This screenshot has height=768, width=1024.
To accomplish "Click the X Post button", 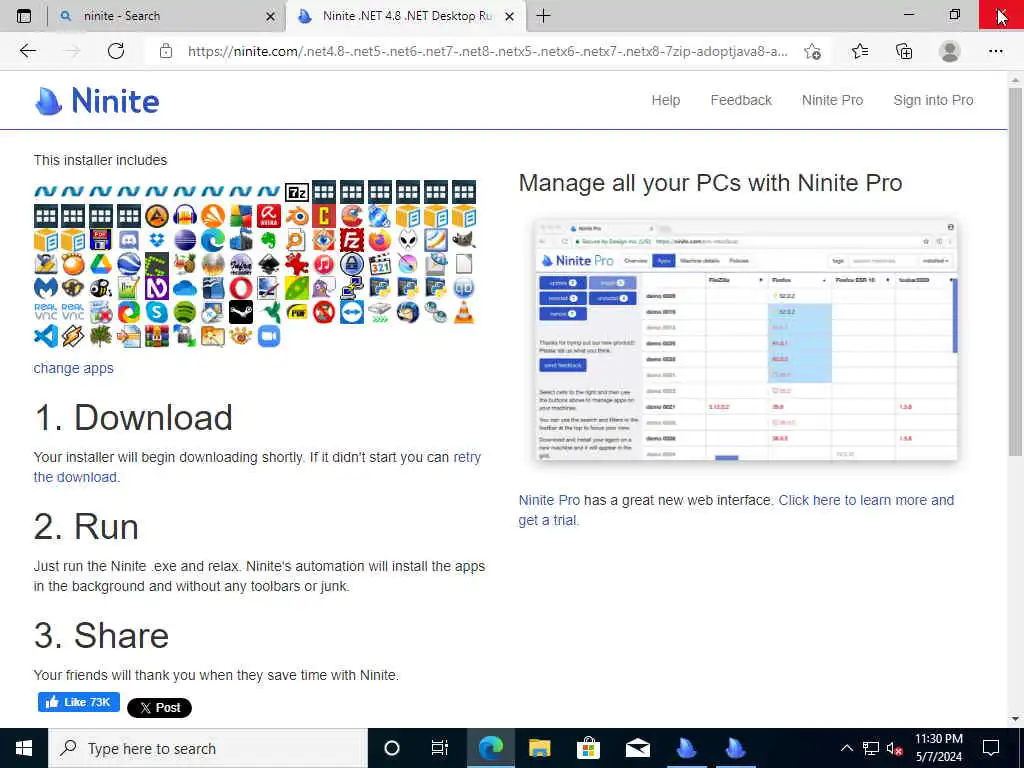I will point(159,707).
